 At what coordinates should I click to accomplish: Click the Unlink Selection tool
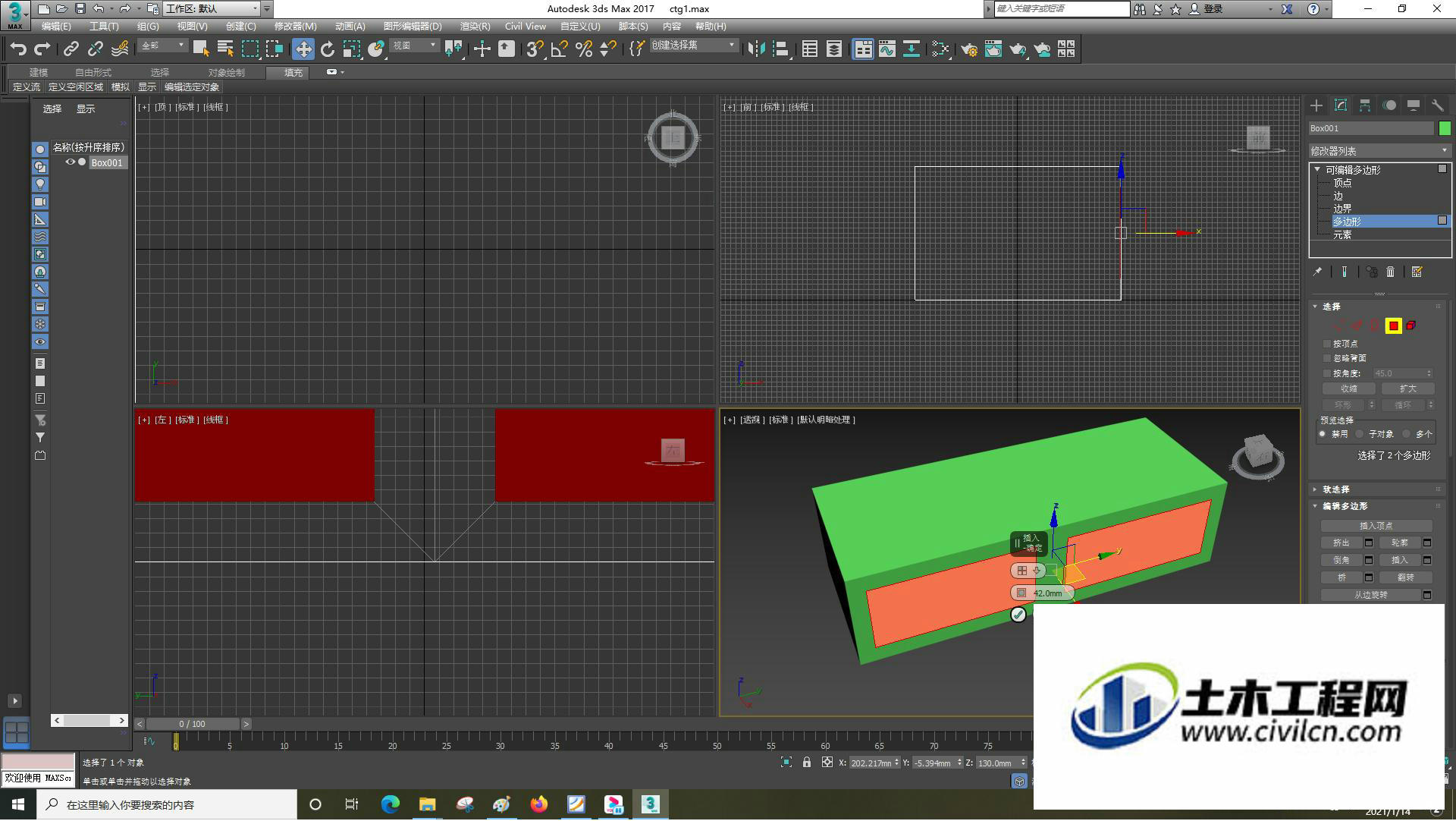click(95, 49)
